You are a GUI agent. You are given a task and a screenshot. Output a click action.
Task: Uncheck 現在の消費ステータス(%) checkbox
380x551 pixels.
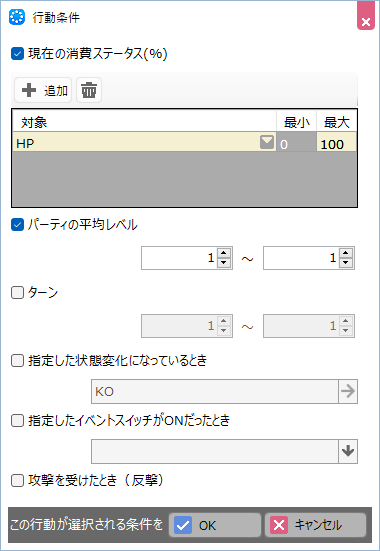(x=17, y=54)
